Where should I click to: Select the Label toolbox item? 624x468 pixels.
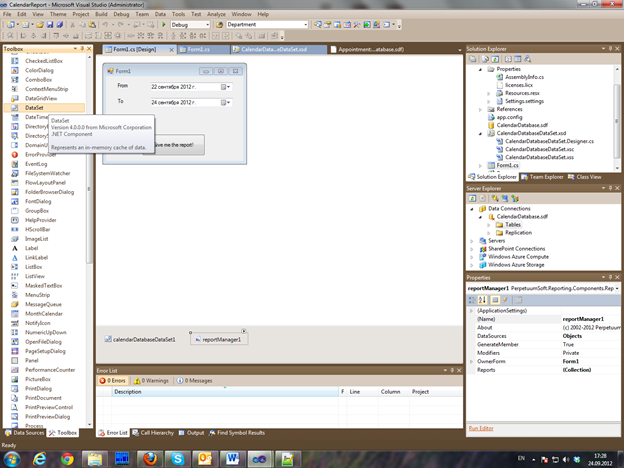(31, 248)
